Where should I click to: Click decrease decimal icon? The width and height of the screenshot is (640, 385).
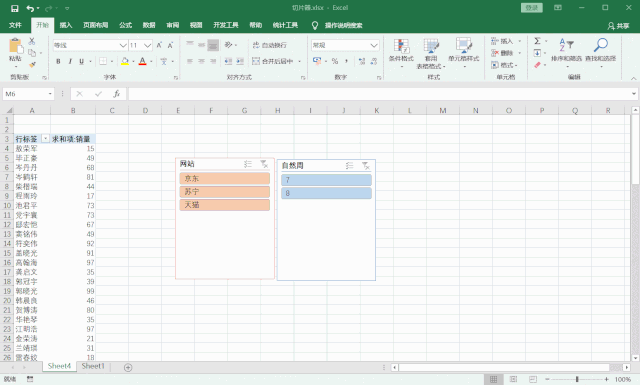coord(373,61)
